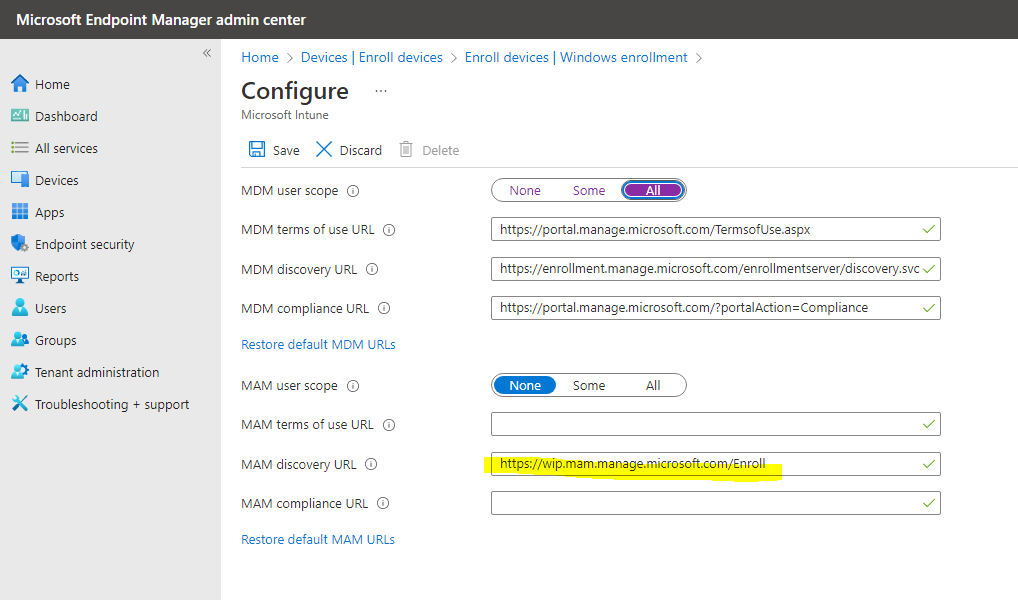Image resolution: width=1018 pixels, height=600 pixels.
Task: Click the Users person icon
Action: (x=20, y=307)
